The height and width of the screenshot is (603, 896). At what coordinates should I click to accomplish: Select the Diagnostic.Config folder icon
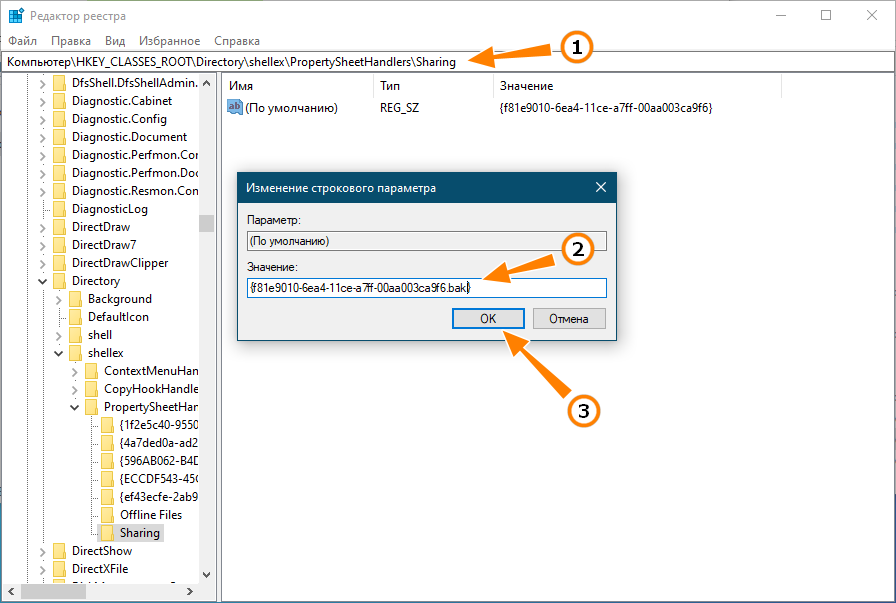click(x=59, y=119)
